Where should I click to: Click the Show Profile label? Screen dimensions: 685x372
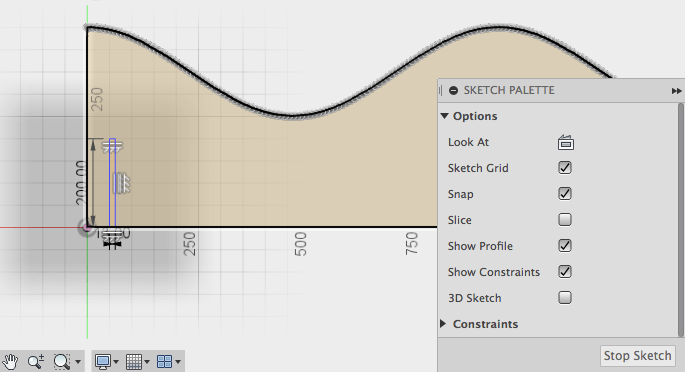480,246
